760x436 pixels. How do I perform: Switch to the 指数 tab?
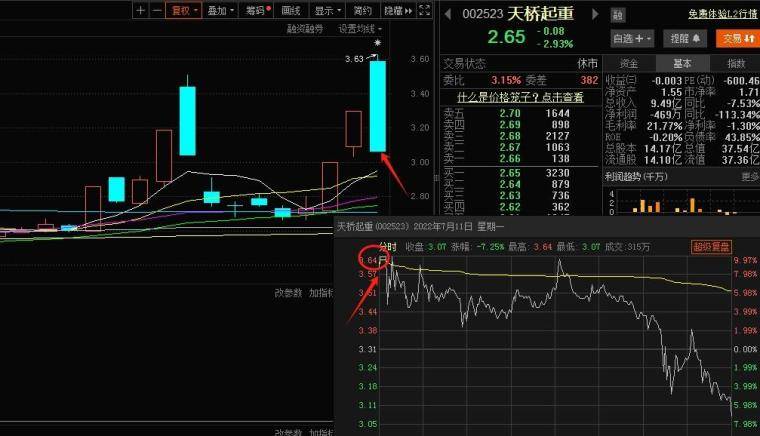click(736, 63)
